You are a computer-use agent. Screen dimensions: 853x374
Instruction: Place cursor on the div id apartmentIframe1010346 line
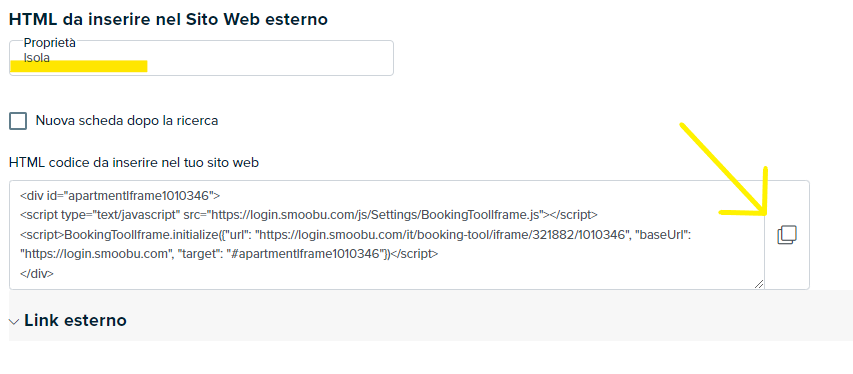[x=120, y=195]
